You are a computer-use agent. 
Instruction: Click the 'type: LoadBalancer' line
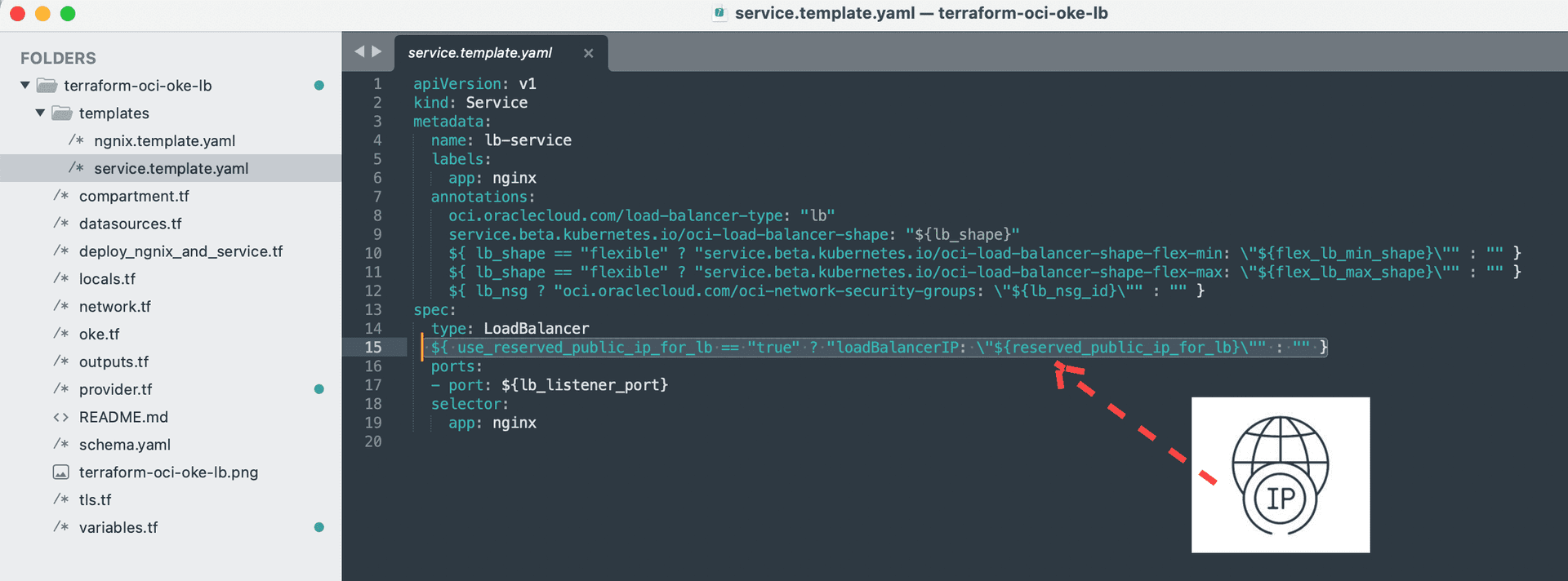point(510,329)
